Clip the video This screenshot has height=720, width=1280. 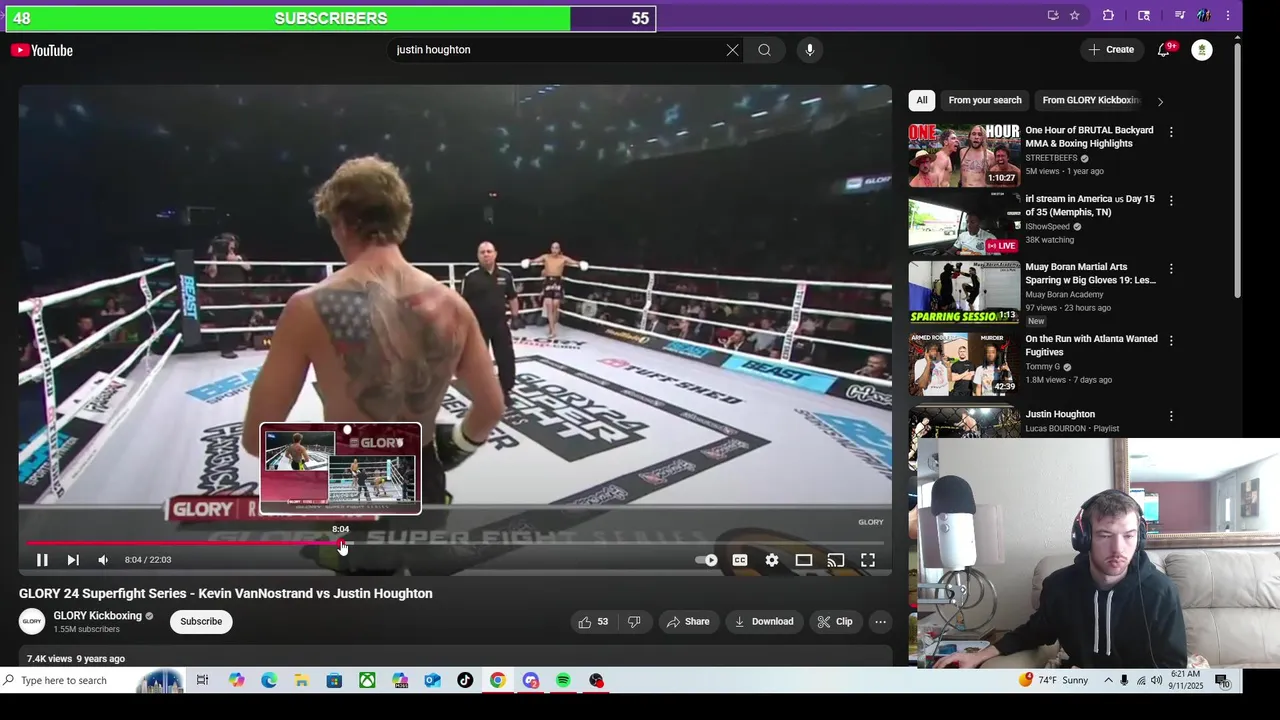click(x=835, y=622)
